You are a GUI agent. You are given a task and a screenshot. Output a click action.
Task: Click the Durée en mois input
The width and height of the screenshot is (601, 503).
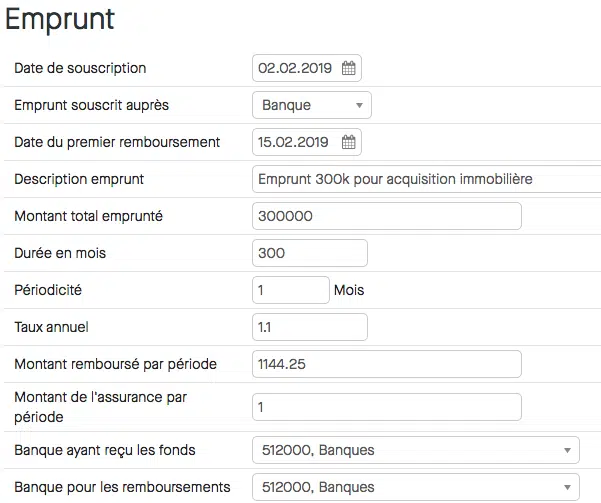310,253
